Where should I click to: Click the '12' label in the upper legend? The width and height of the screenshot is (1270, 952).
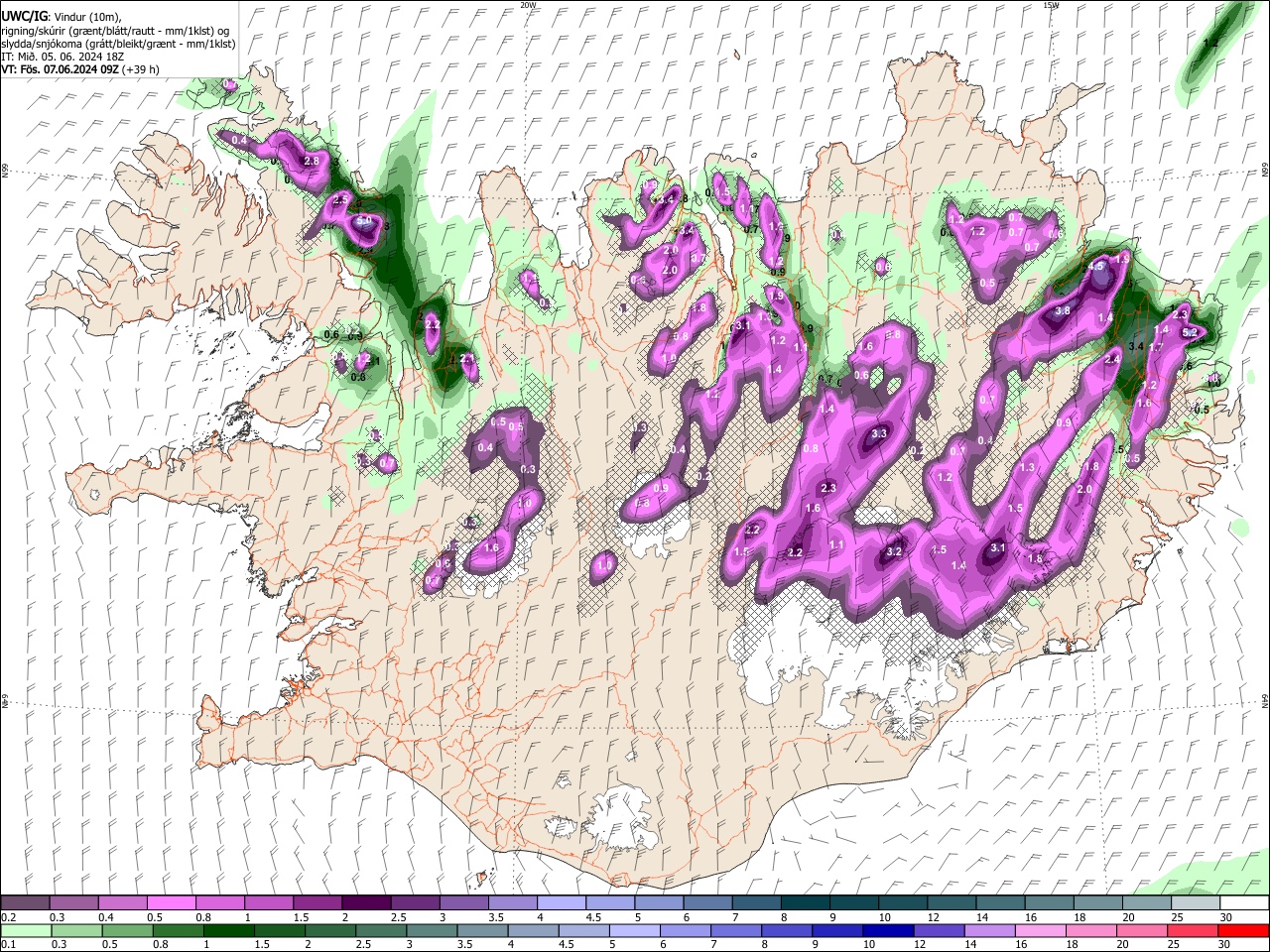point(932,917)
